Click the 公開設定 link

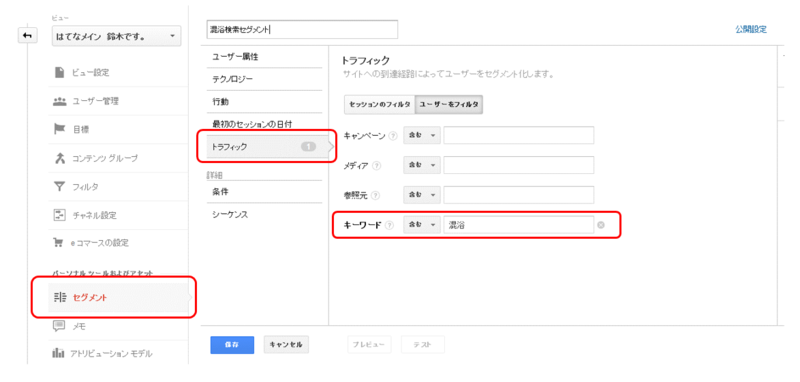(x=751, y=30)
